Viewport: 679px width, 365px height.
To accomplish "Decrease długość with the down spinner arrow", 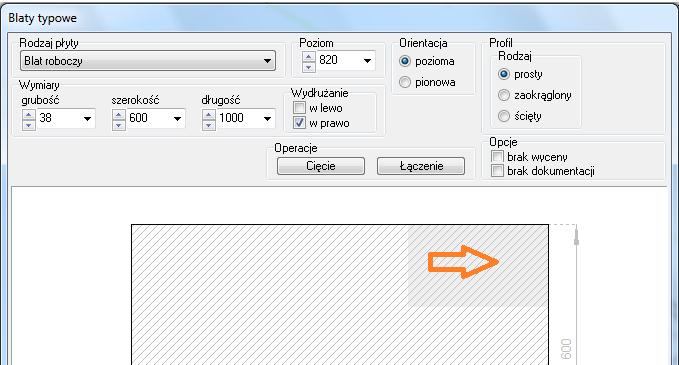I will (x=209, y=125).
